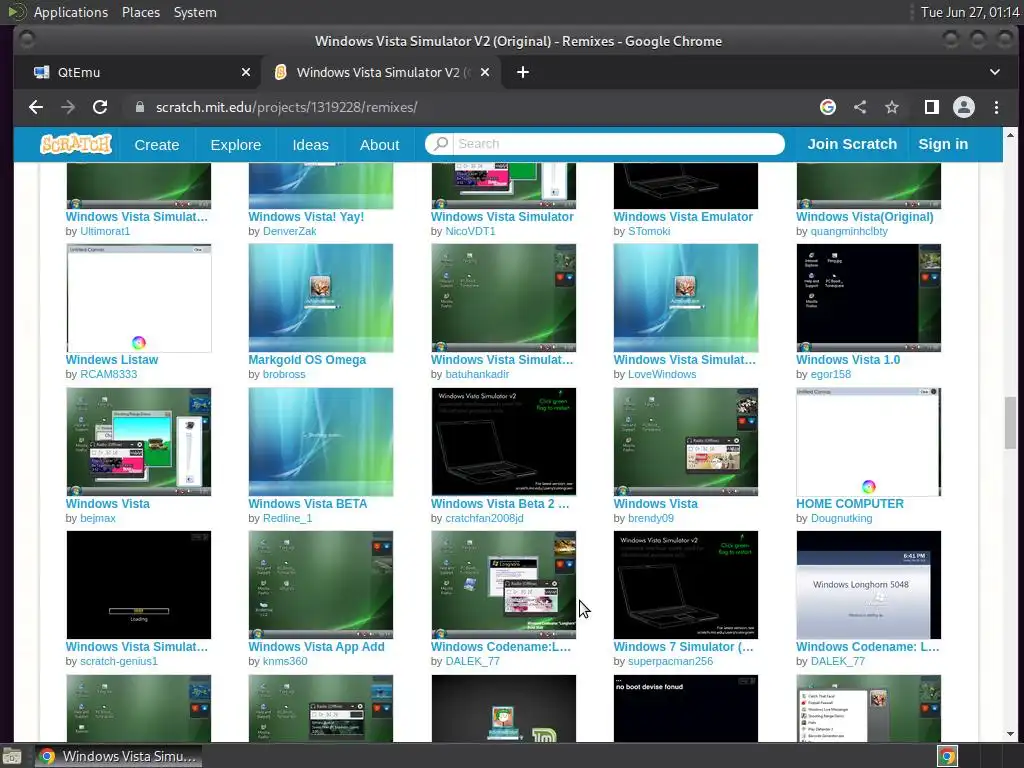Focus the Scratch search field
Screen dimensions: 1024x768
point(617,144)
